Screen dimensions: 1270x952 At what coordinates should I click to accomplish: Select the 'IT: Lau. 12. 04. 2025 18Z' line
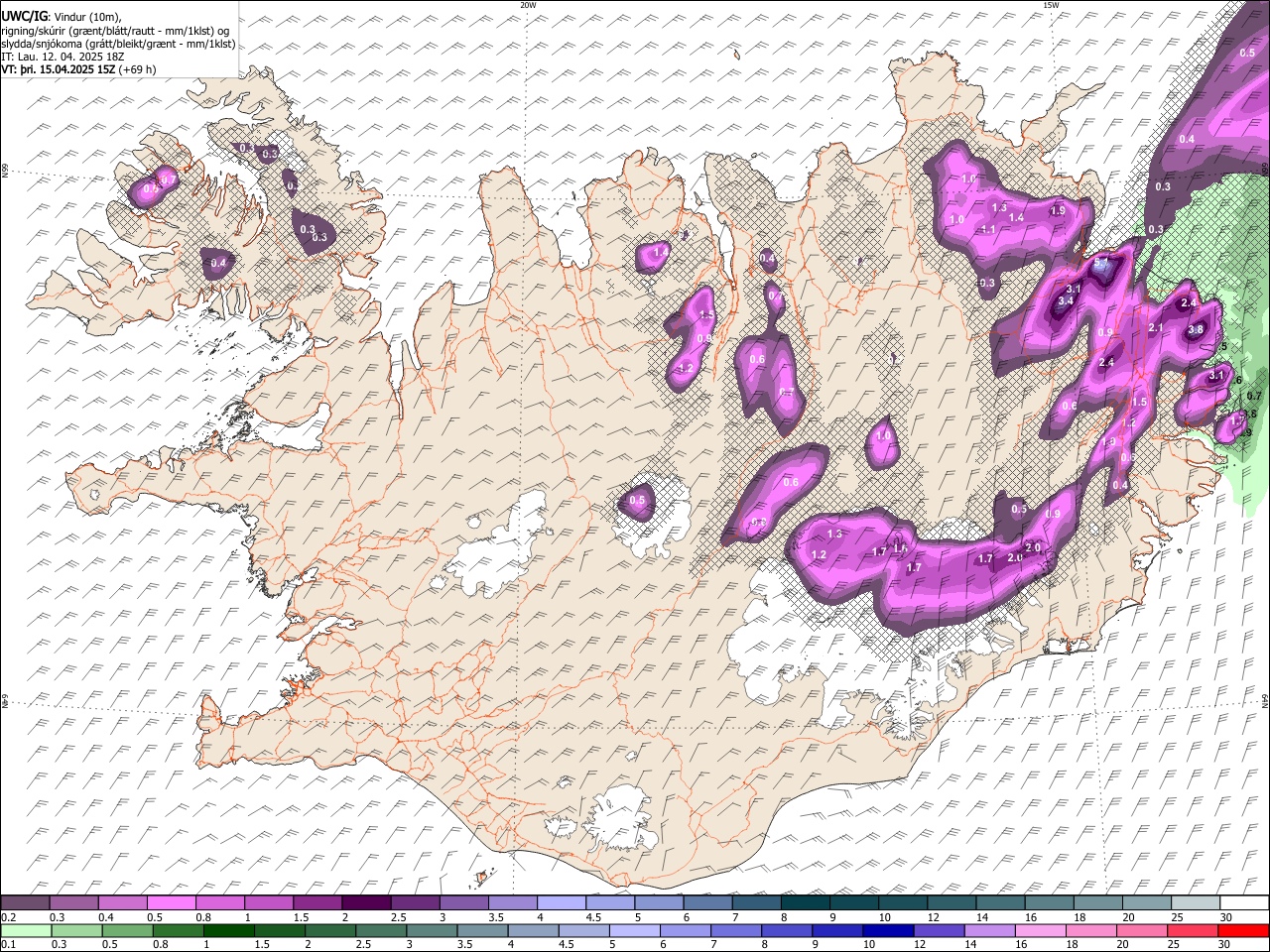coord(63,57)
